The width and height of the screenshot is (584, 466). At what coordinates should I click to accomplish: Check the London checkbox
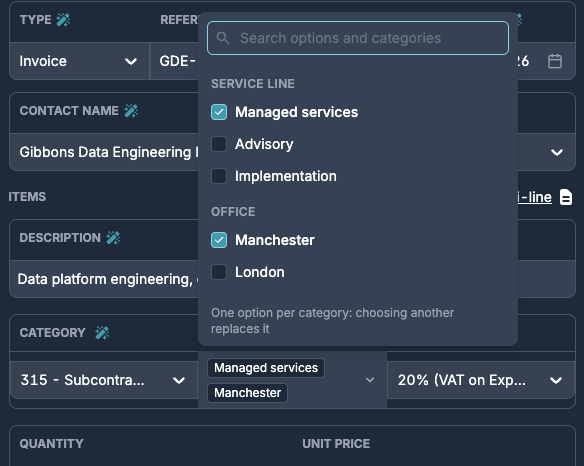219,272
